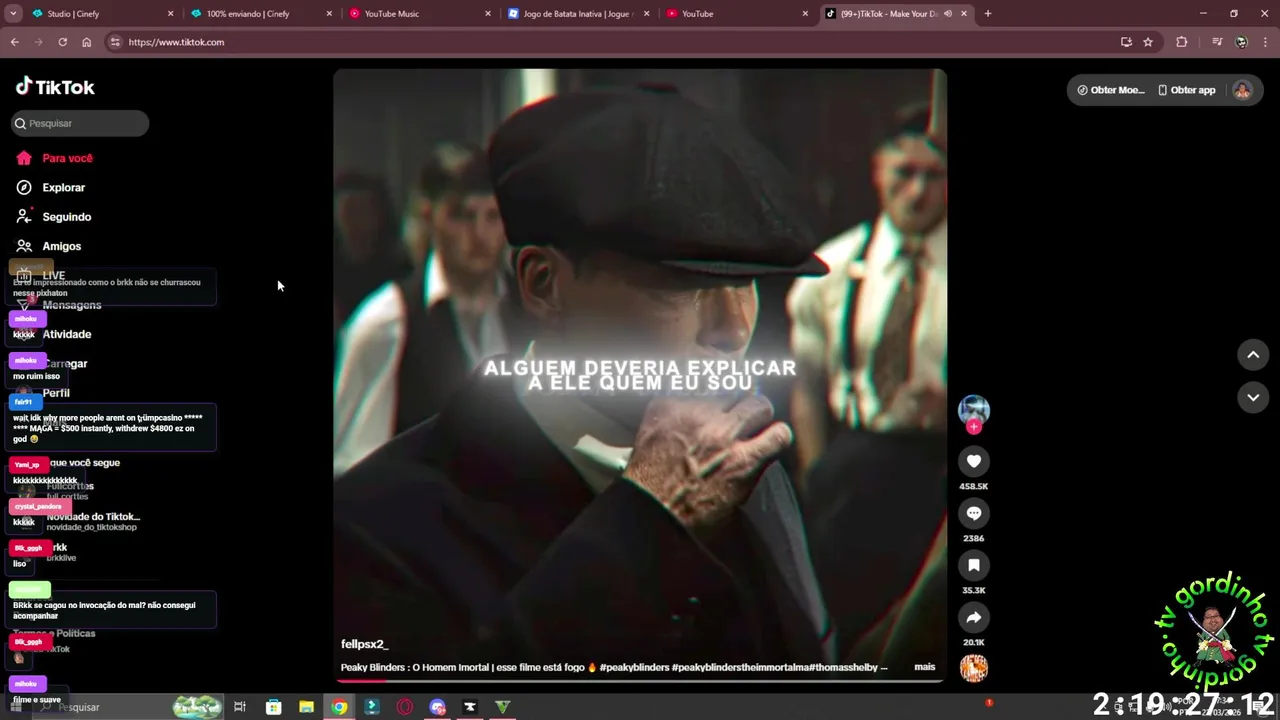The width and height of the screenshot is (1280, 720).
Task: Open the spinning sound disc thumbnail
Action: click(974, 667)
